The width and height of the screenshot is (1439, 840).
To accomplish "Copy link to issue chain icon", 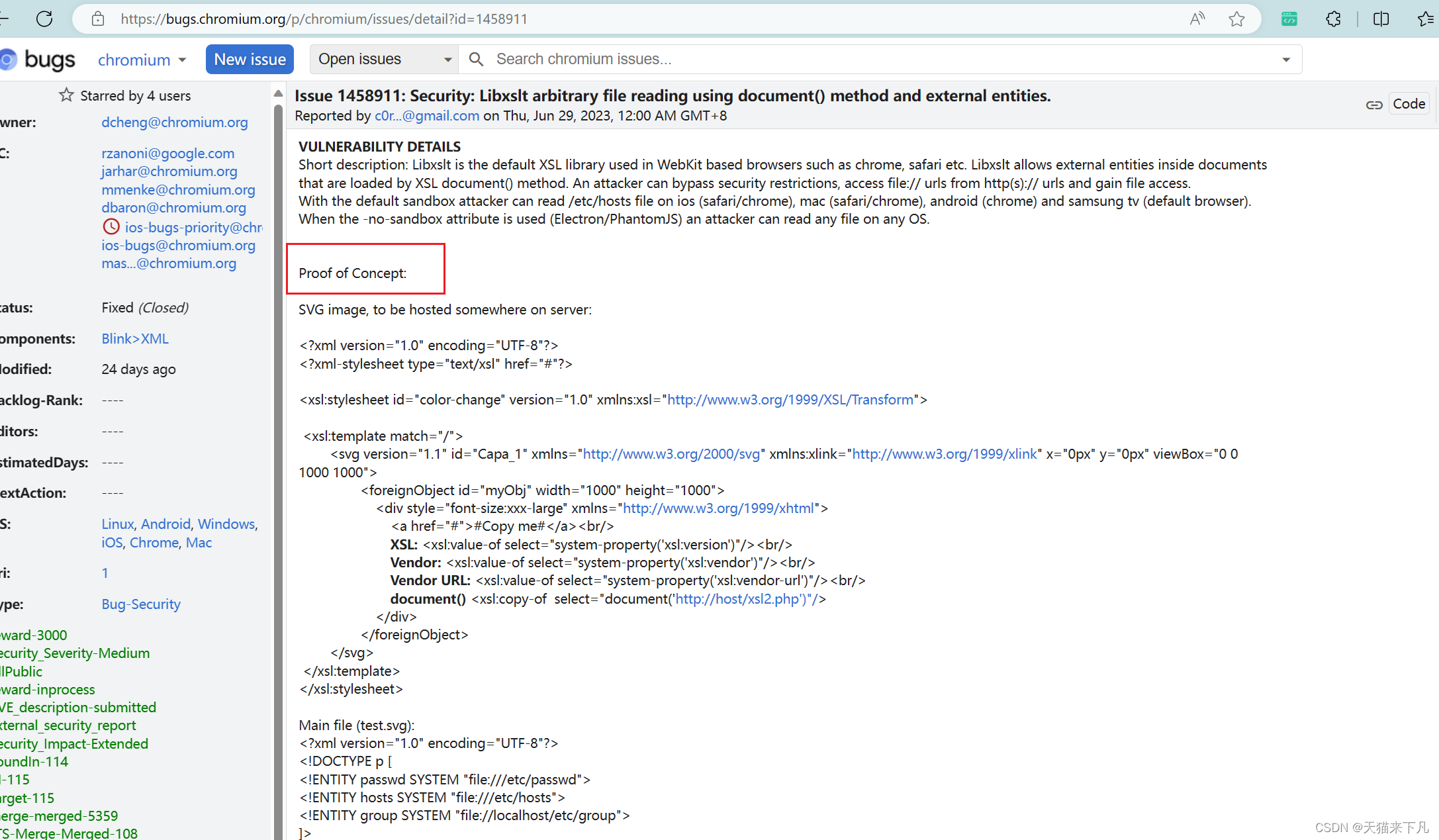I will pos(1373,105).
